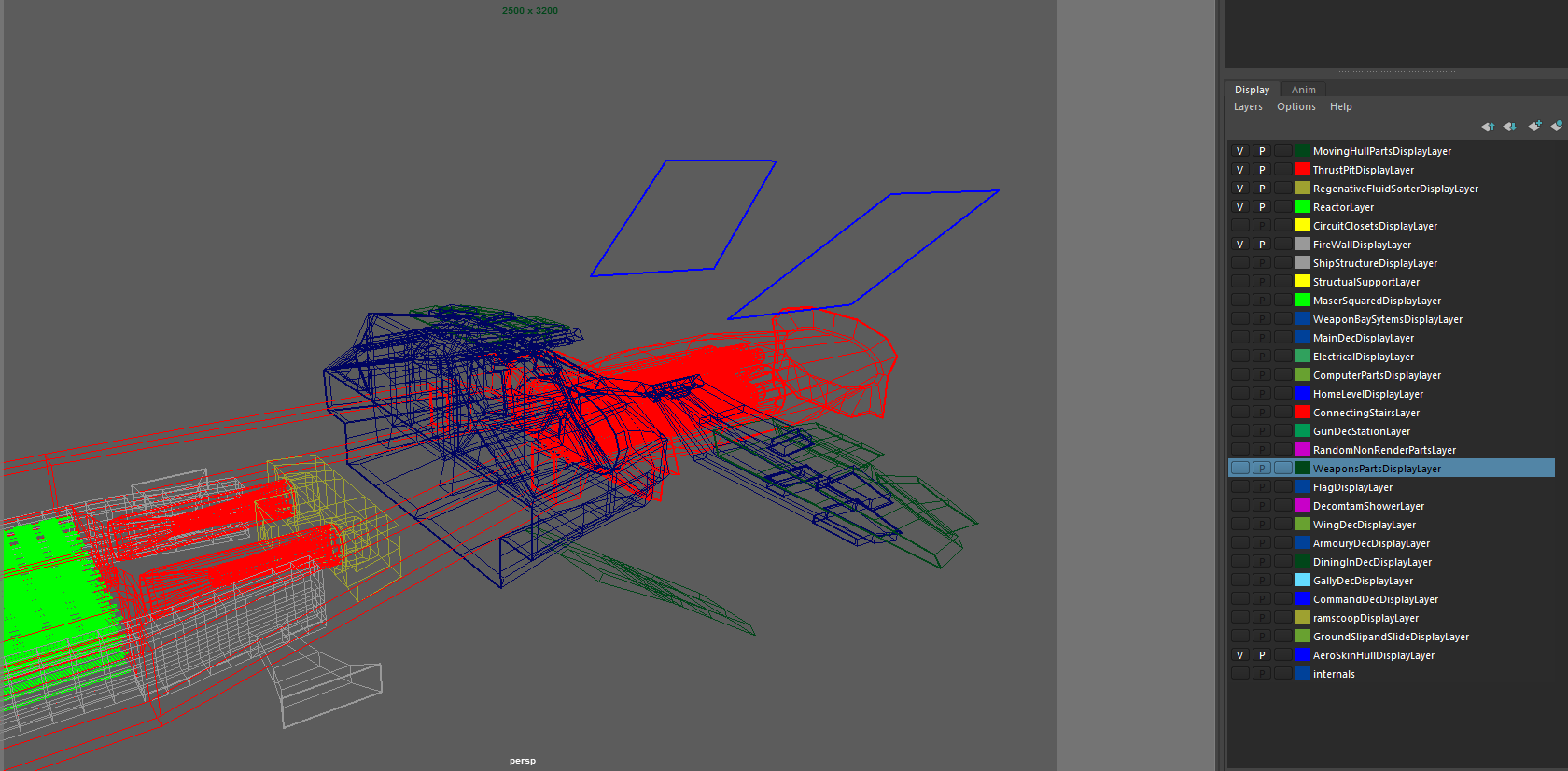1568x771 pixels.
Task: Cycle display type box for FireWallDisplayLayer
Action: (1283, 245)
